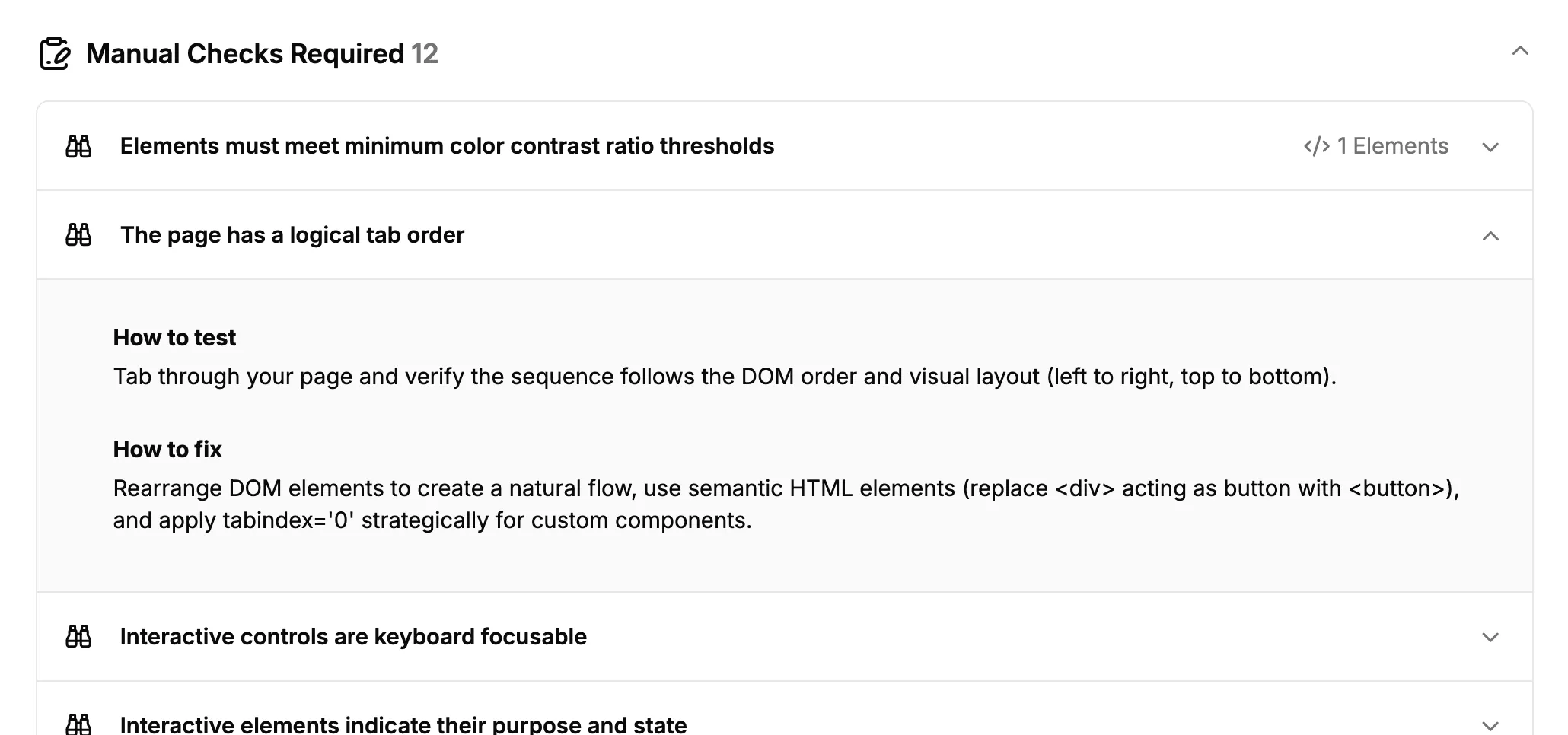Select the binoculars icon for keyboard focusable check
The width and height of the screenshot is (1568, 735).
coord(79,637)
